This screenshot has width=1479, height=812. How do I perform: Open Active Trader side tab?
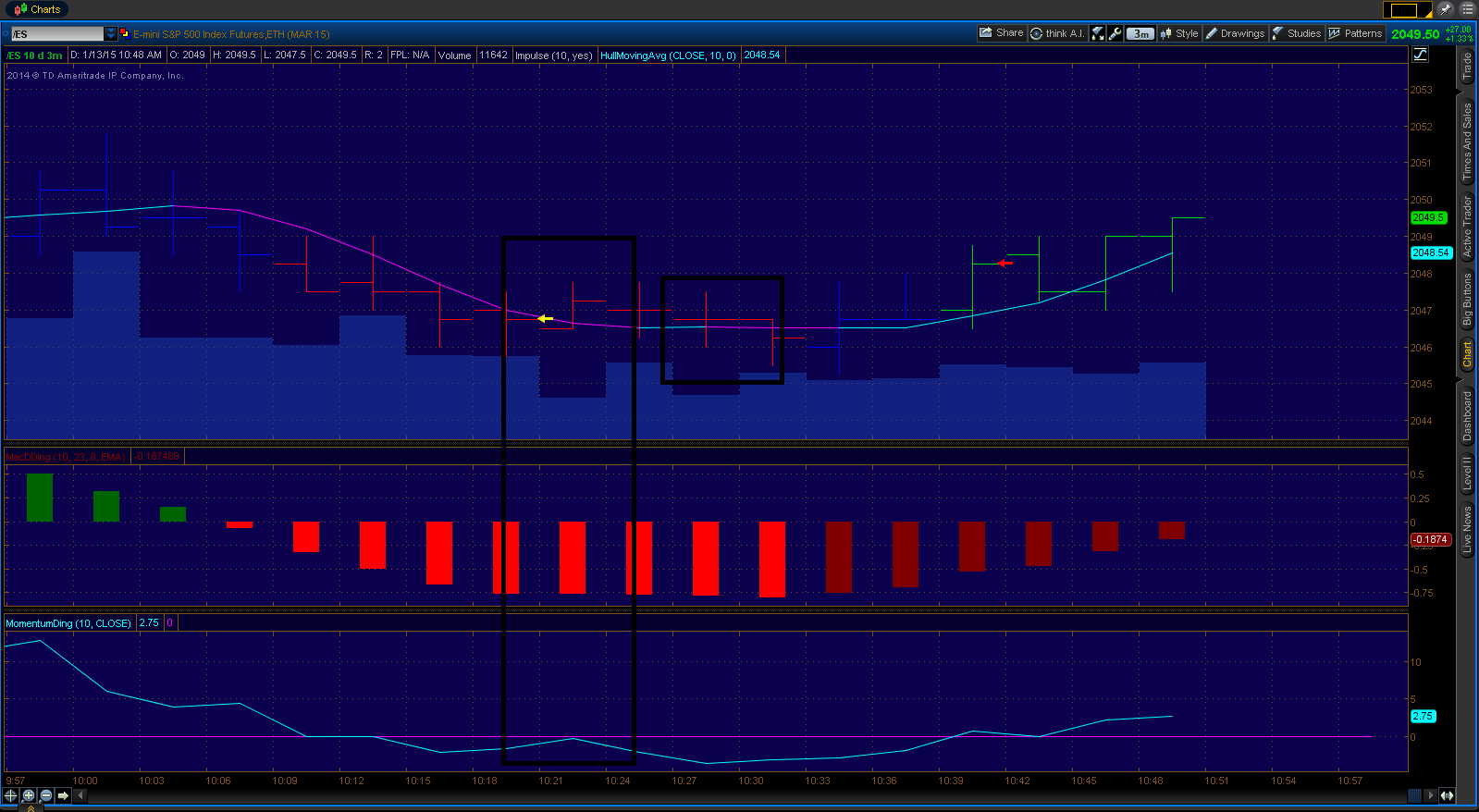coord(1467,226)
